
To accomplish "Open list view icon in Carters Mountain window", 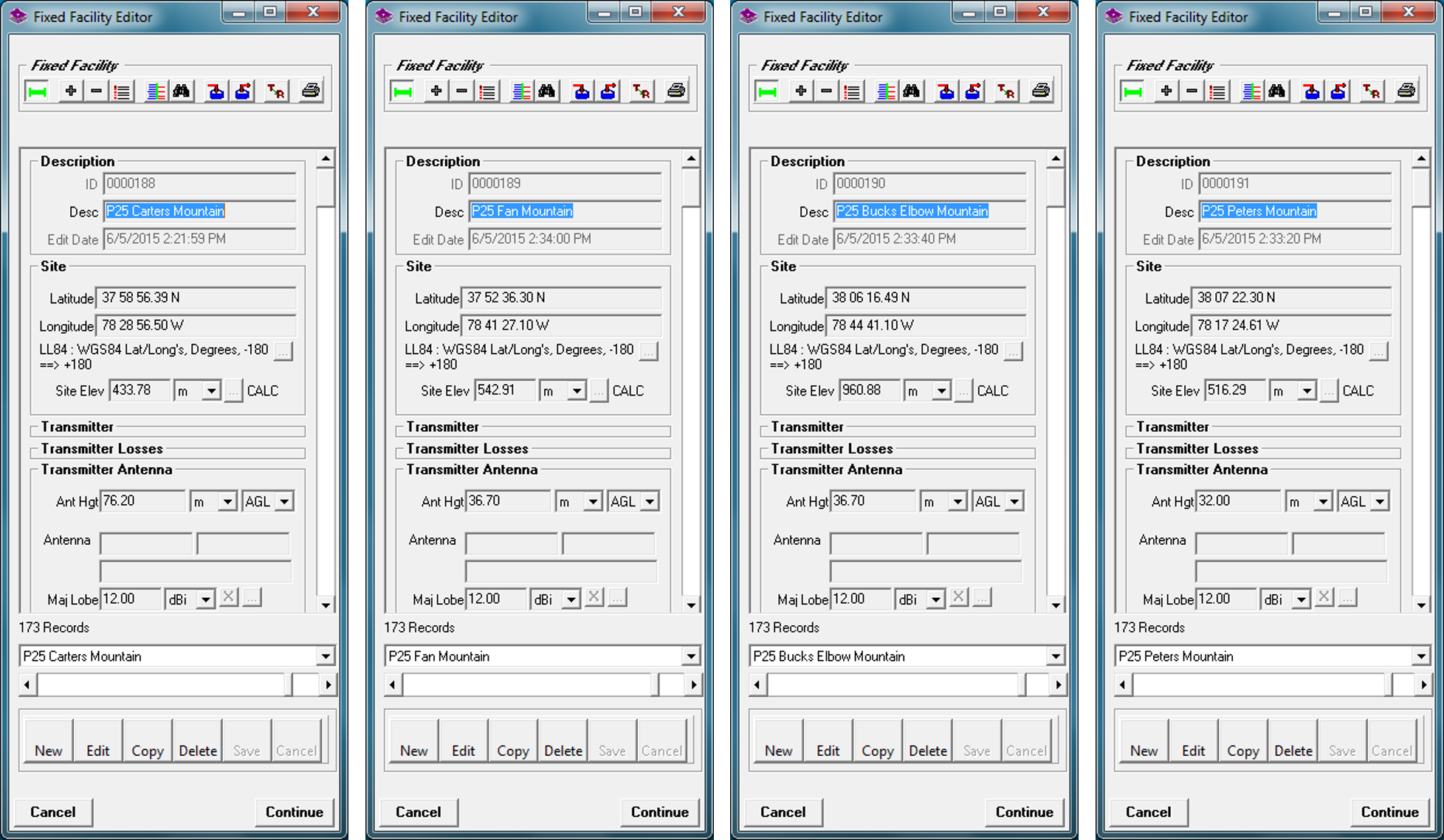I will pyautogui.click(x=122, y=92).
